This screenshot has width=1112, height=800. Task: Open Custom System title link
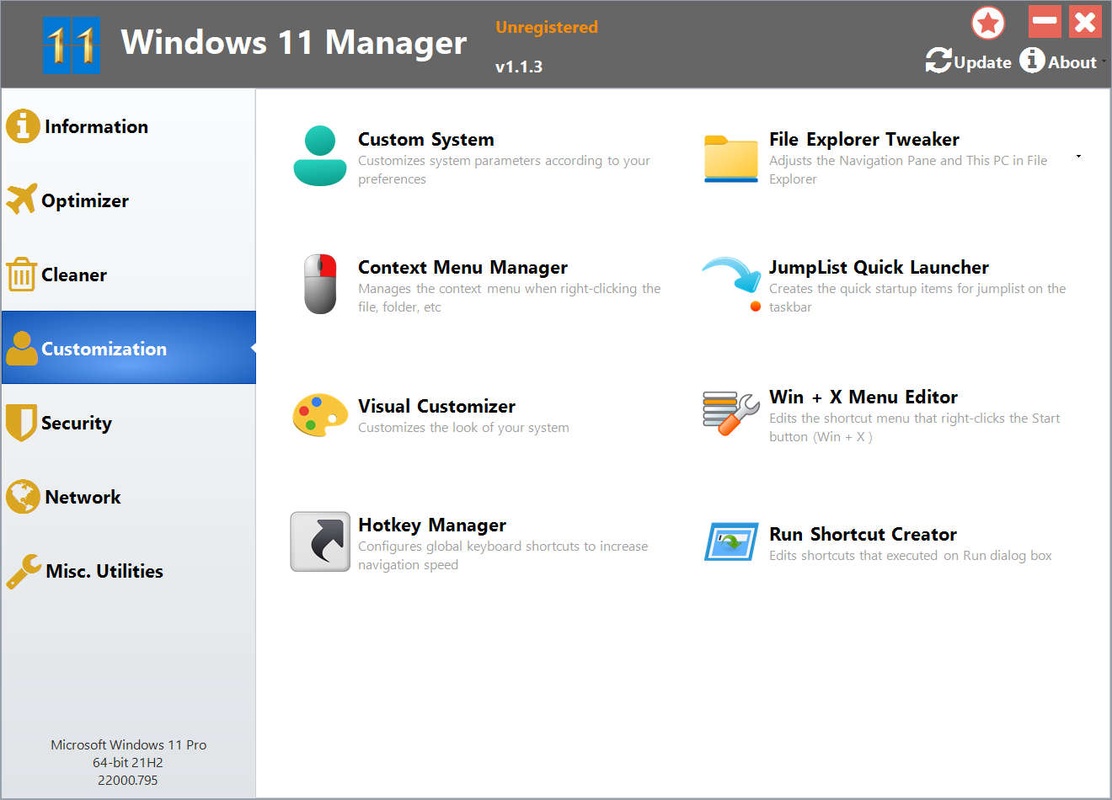[x=426, y=139]
